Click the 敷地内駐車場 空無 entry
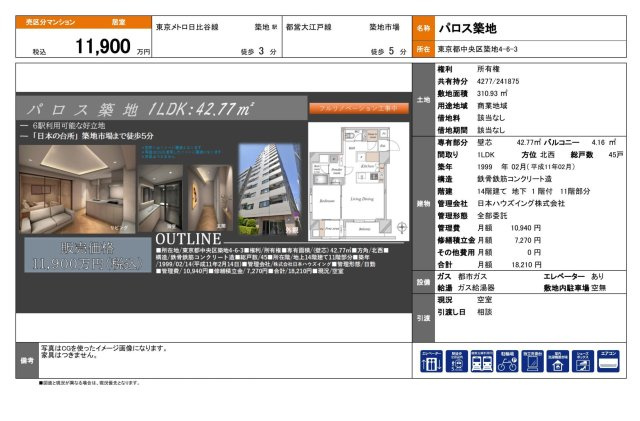The width and height of the screenshot is (640, 421). tap(575, 288)
